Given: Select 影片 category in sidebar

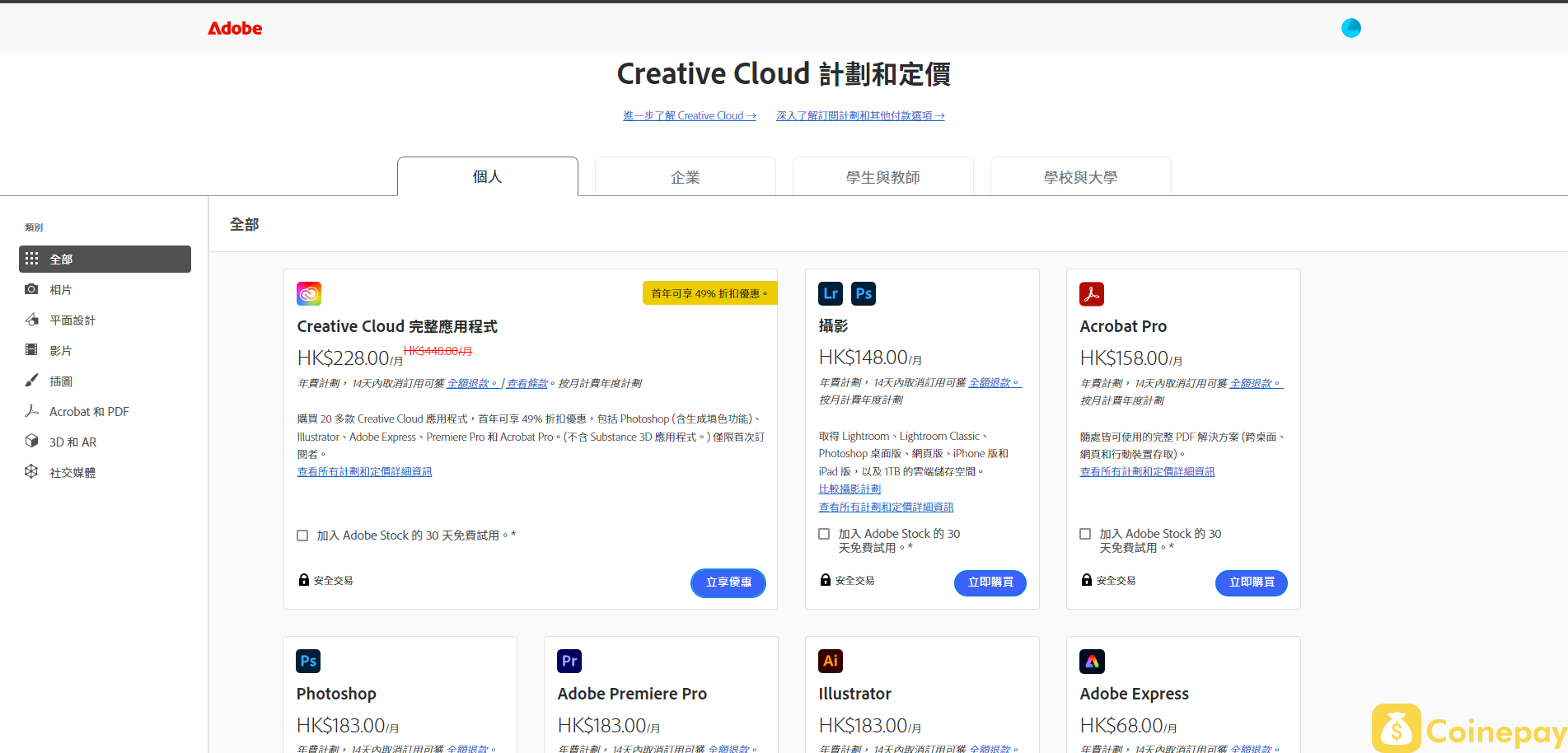Looking at the screenshot, I should tap(105, 350).
